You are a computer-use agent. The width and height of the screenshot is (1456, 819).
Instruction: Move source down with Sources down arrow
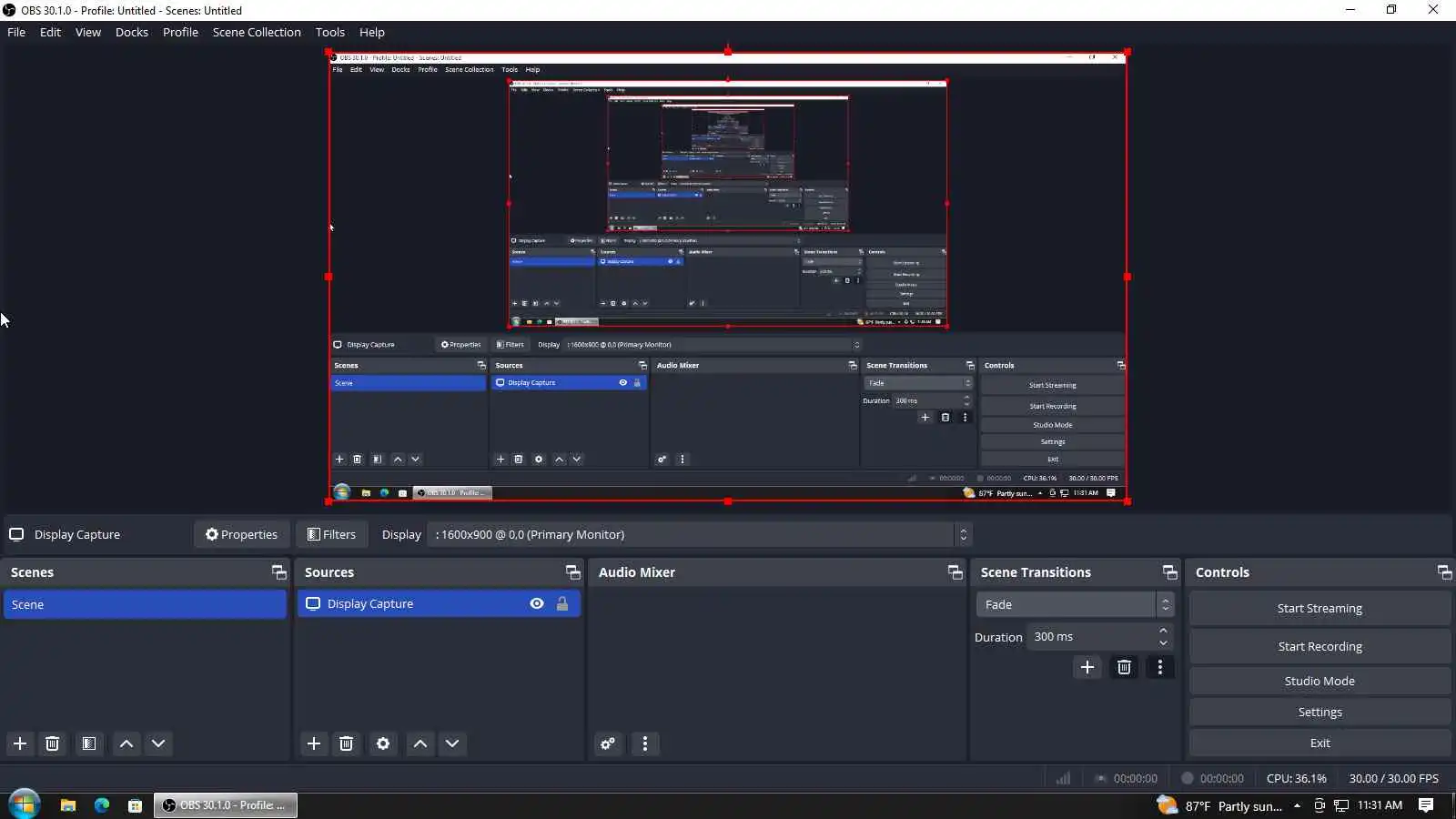(x=452, y=743)
